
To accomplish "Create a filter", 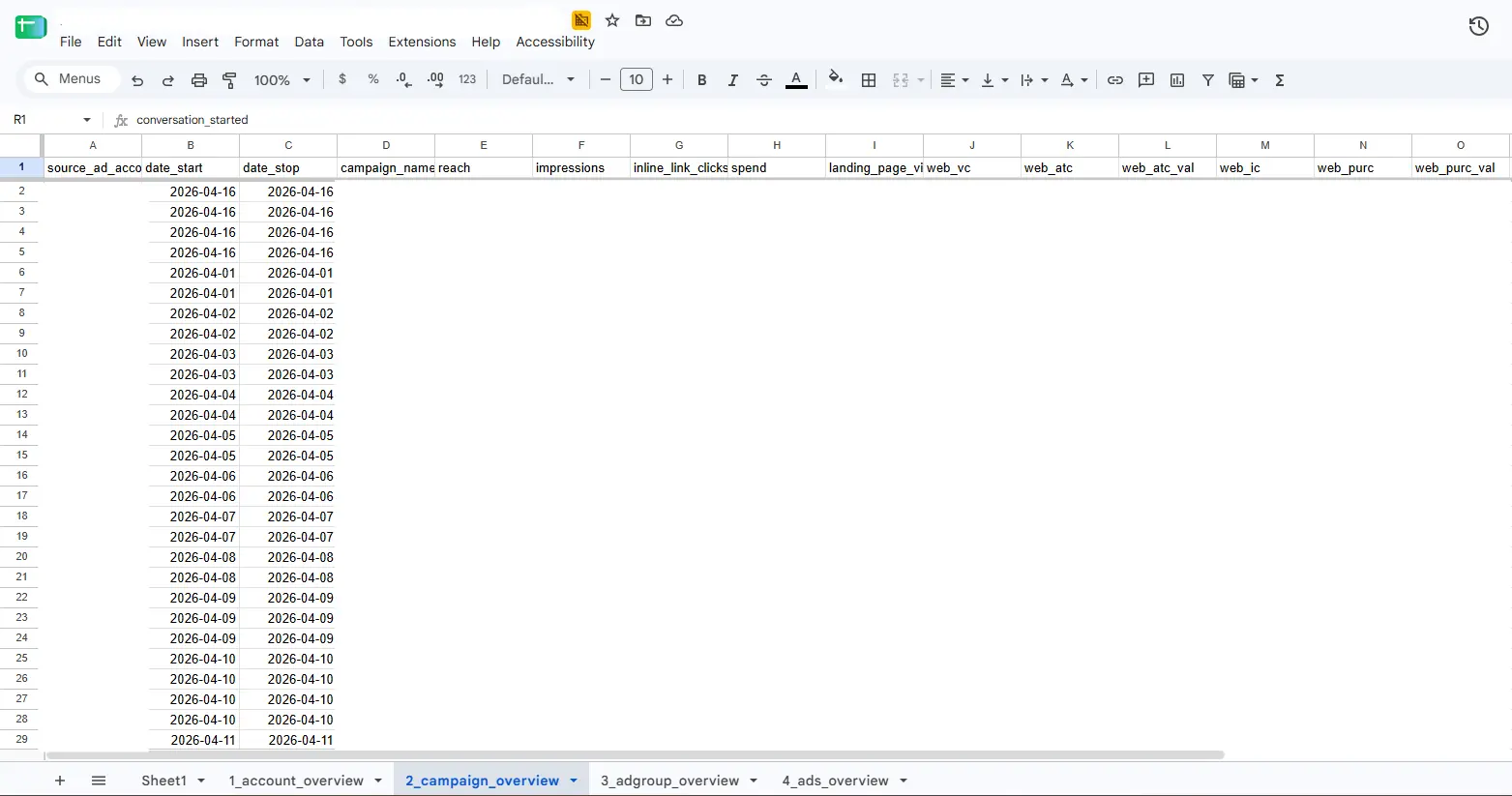I will pos(1208,80).
